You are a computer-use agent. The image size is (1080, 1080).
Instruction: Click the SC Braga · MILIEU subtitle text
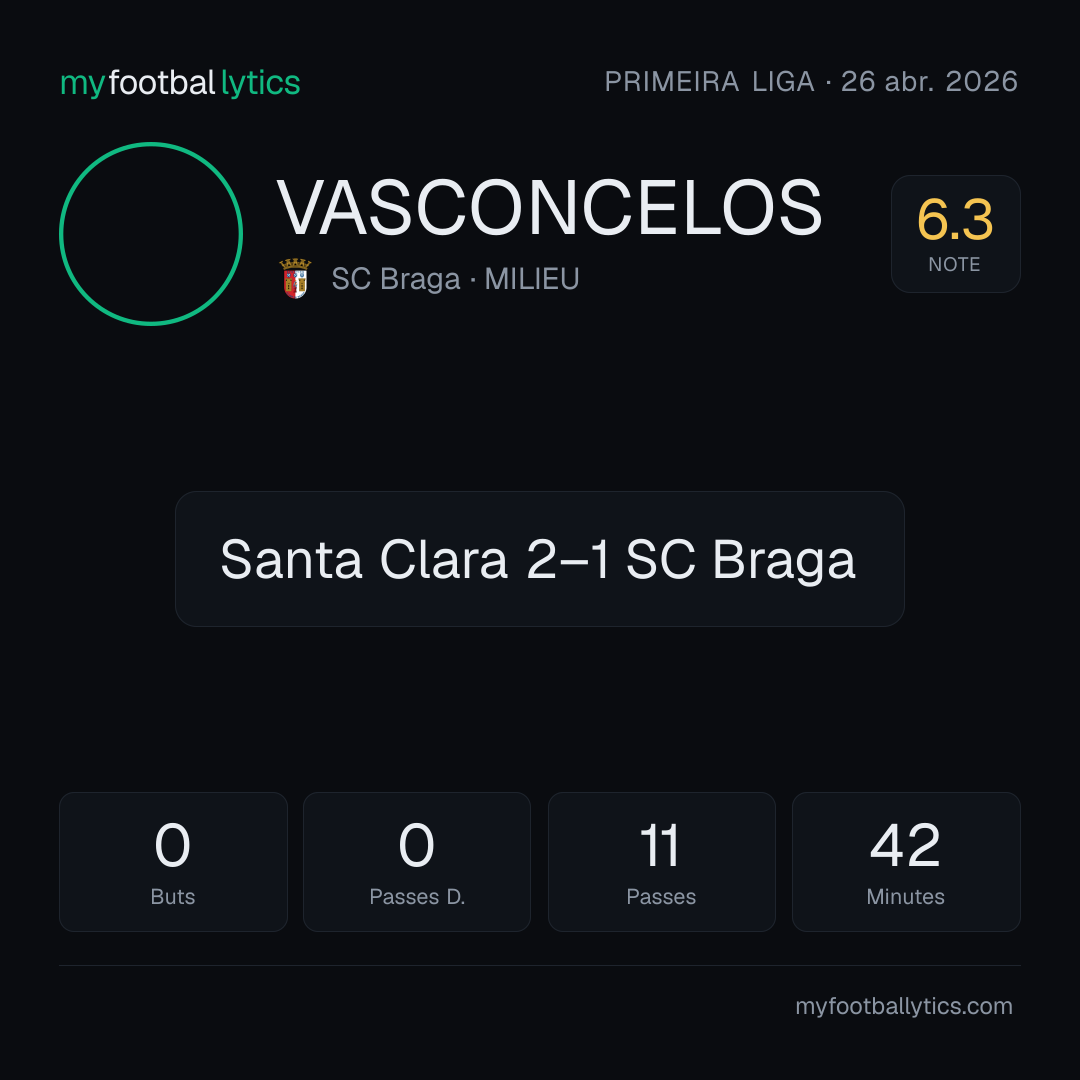coord(455,279)
